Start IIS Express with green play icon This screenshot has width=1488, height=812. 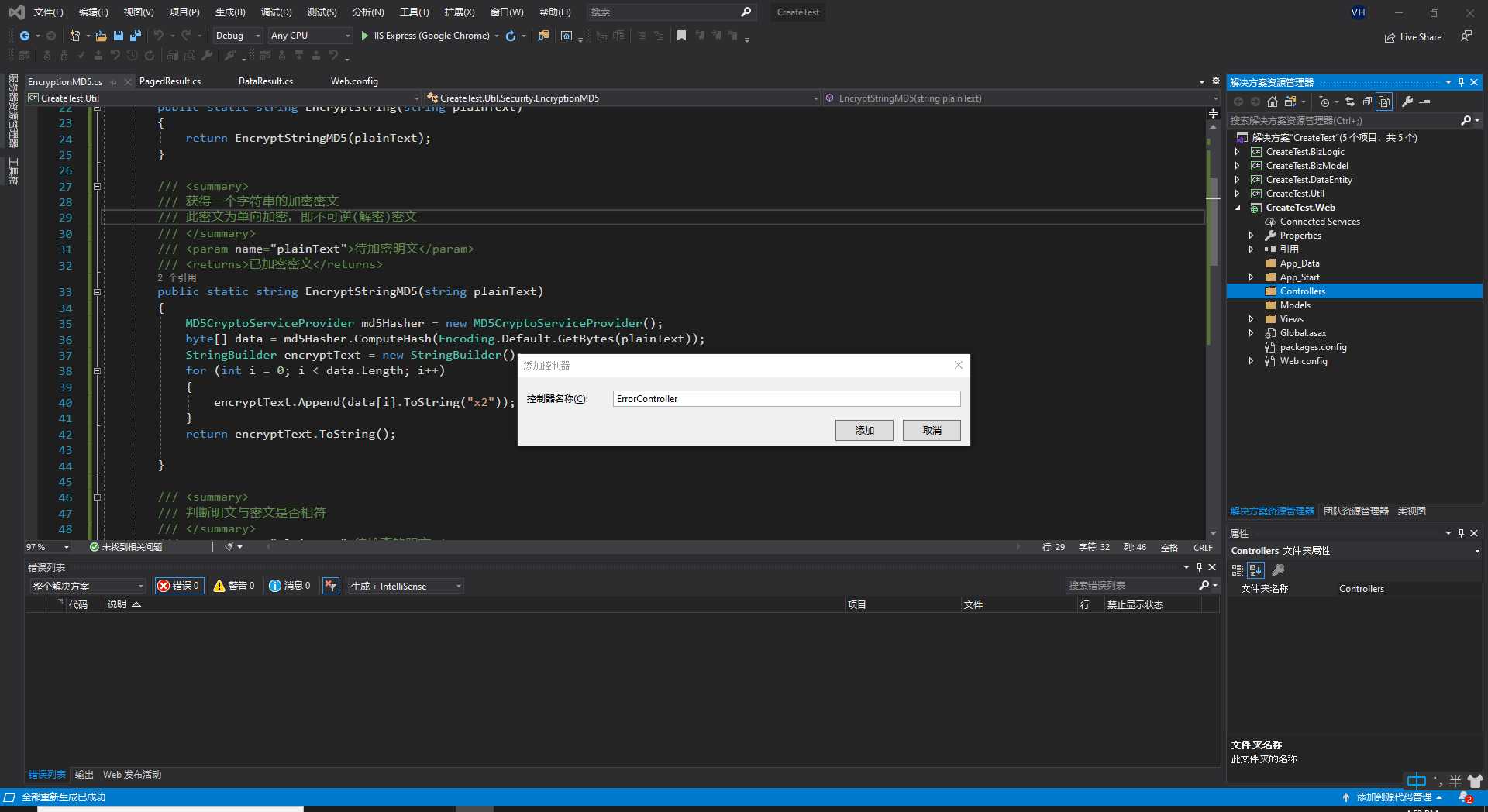point(365,36)
